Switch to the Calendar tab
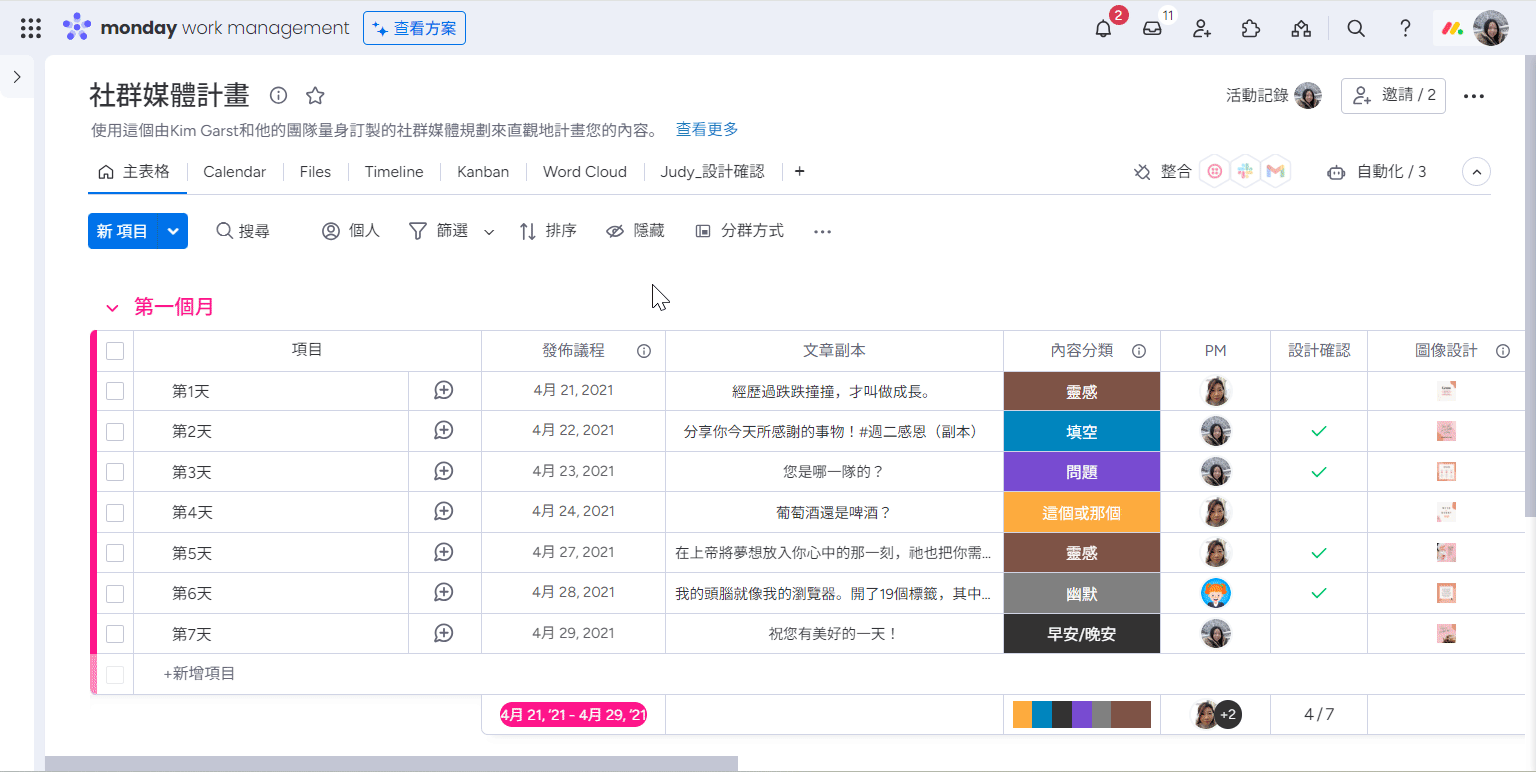The width and height of the screenshot is (1536, 772). pyautogui.click(x=234, y=172)
